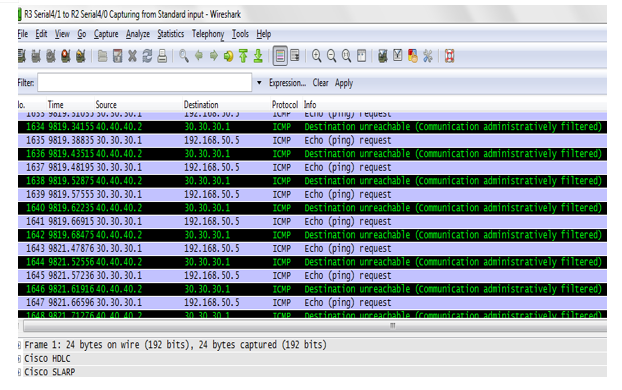The height and width of the screenshot is (390, 622).
Task: Select packet 1647 Echo ping request
Action: pyautogui.click(x=312, y=302)
